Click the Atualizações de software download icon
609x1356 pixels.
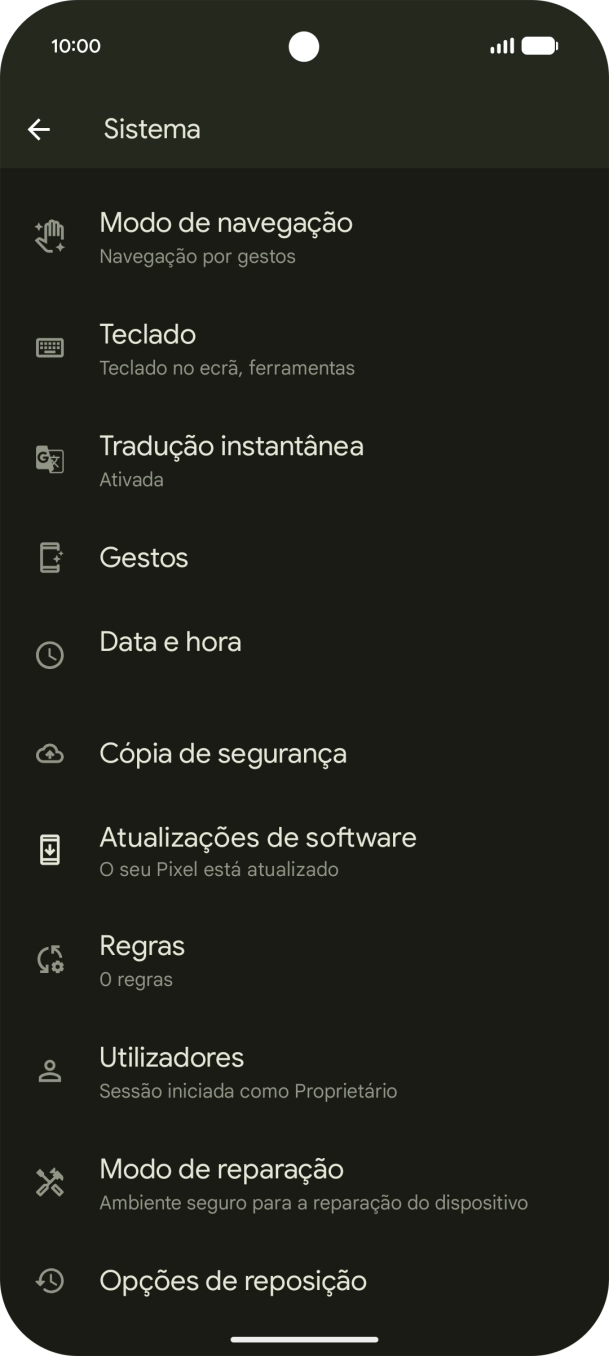(49, 849)
